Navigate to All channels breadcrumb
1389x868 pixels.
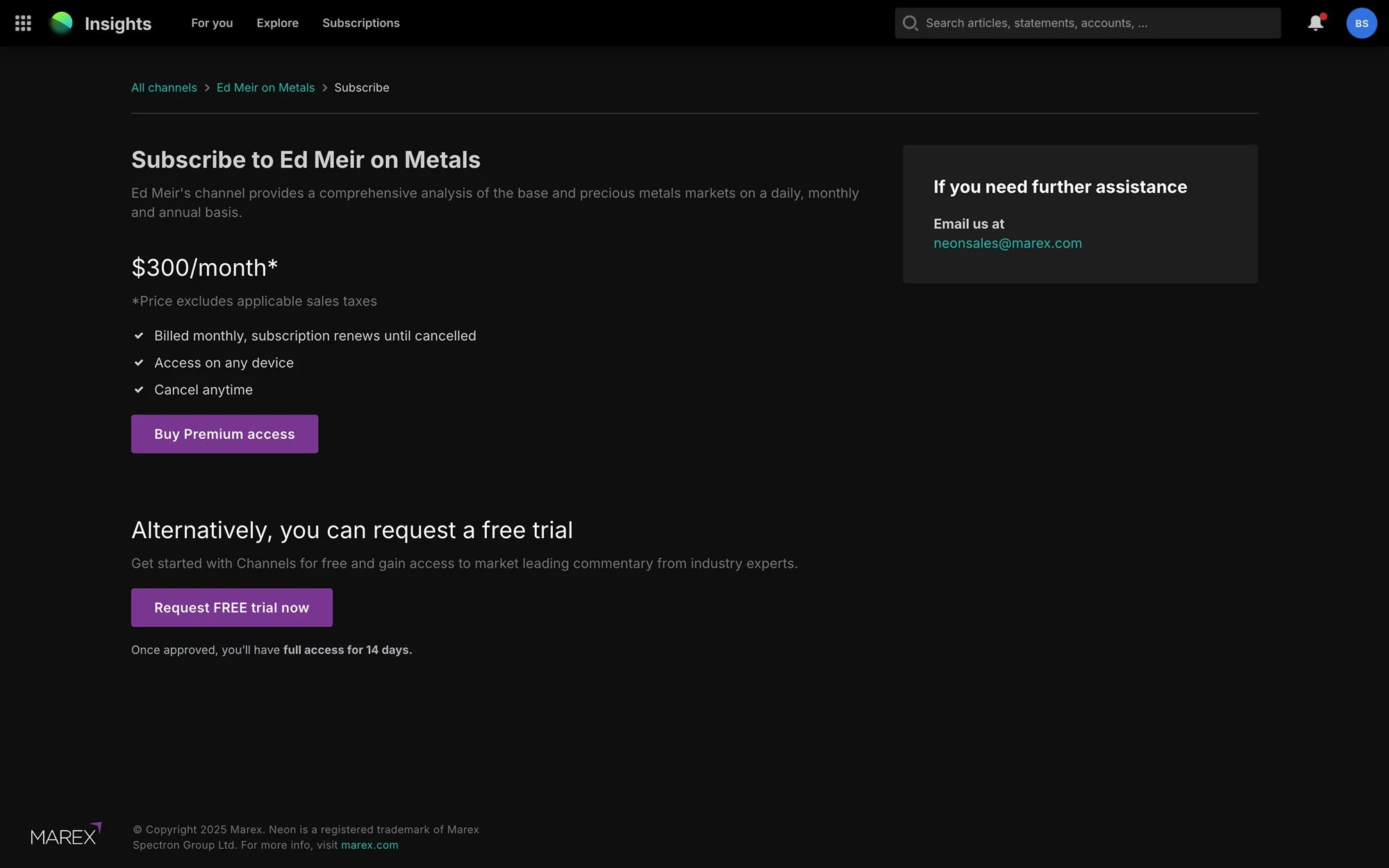coord(164,87)
